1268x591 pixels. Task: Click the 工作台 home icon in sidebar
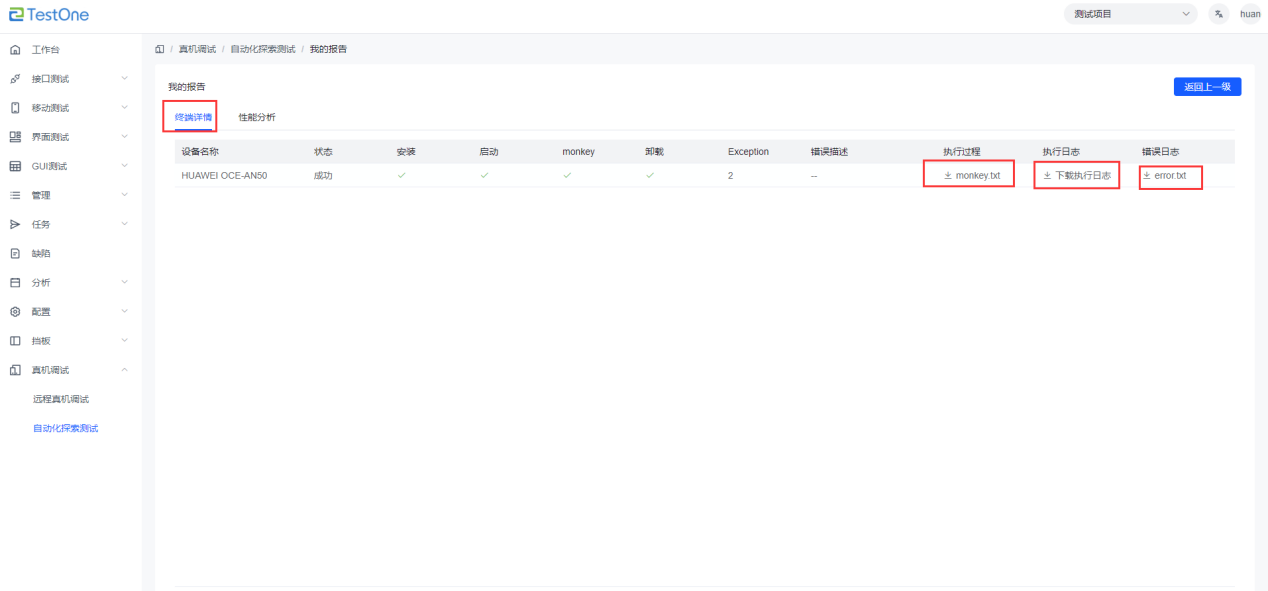click(15, 50)
